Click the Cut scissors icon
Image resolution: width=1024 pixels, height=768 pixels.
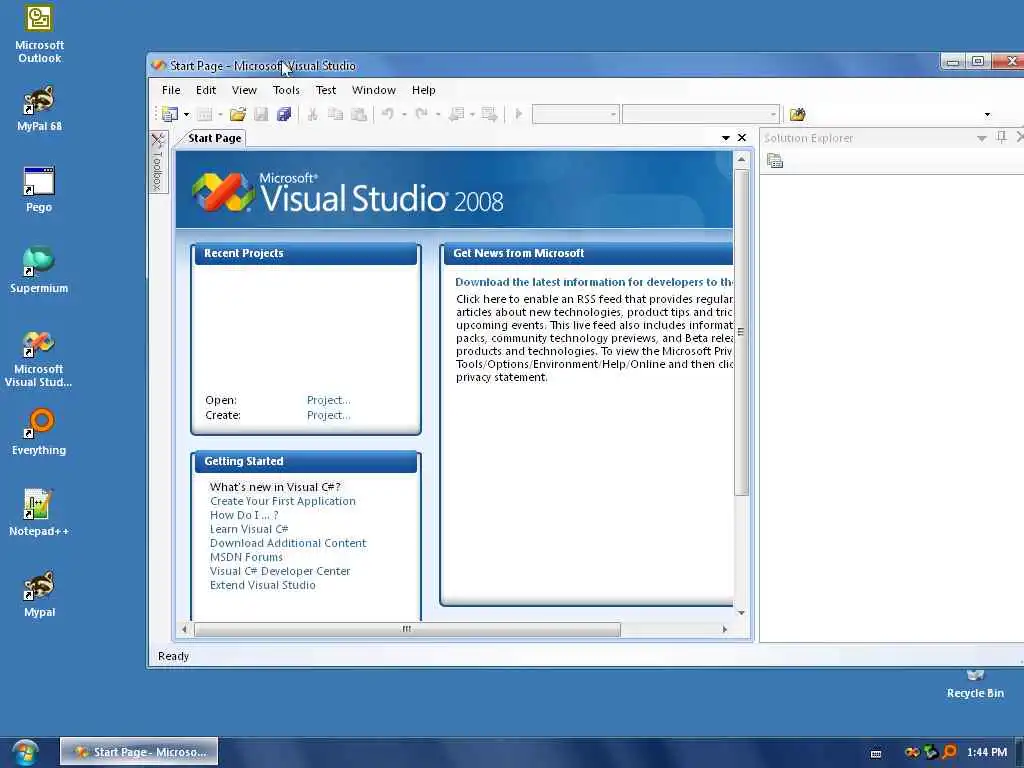[313, 114]
